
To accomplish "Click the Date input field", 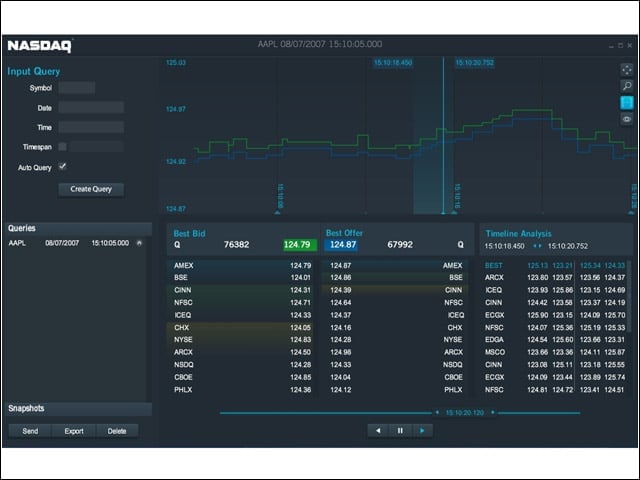I will [x=91, y=107].
